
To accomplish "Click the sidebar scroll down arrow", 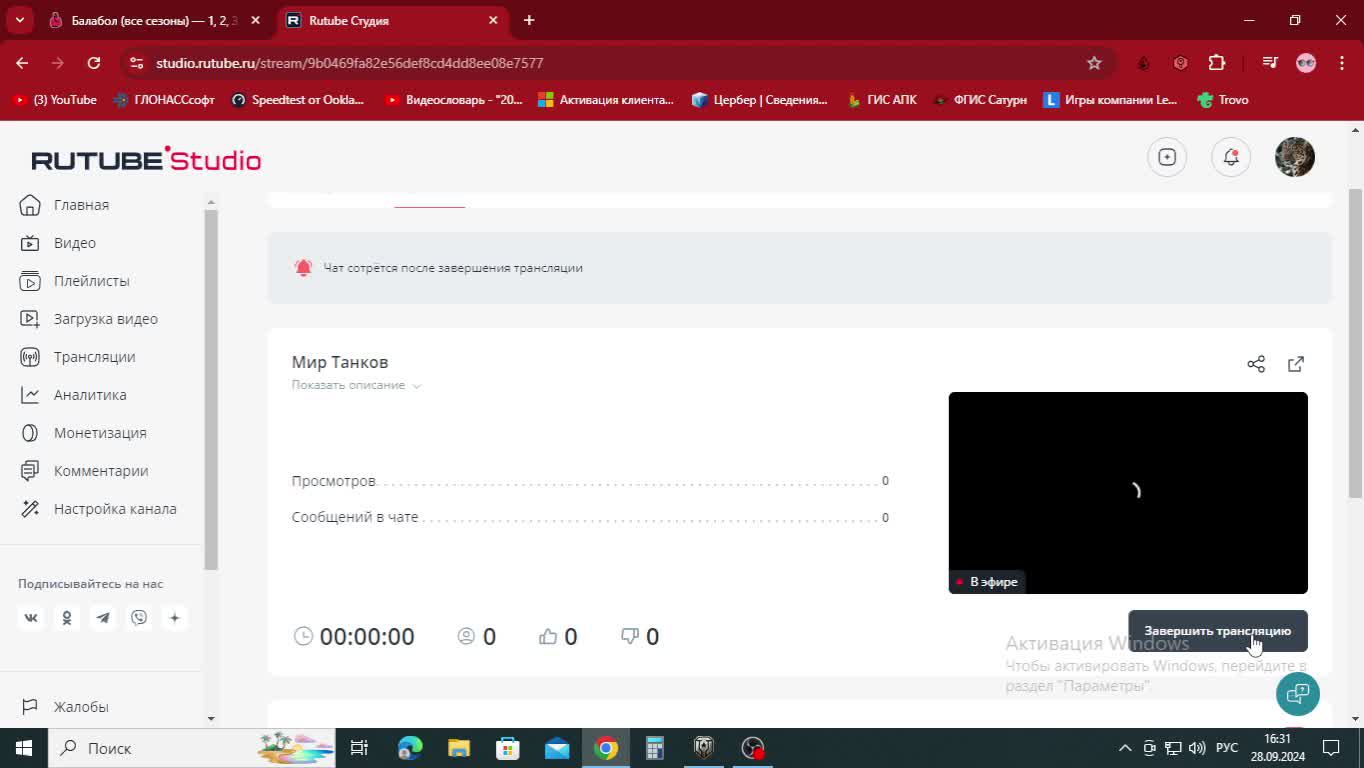I will [211, 718].
